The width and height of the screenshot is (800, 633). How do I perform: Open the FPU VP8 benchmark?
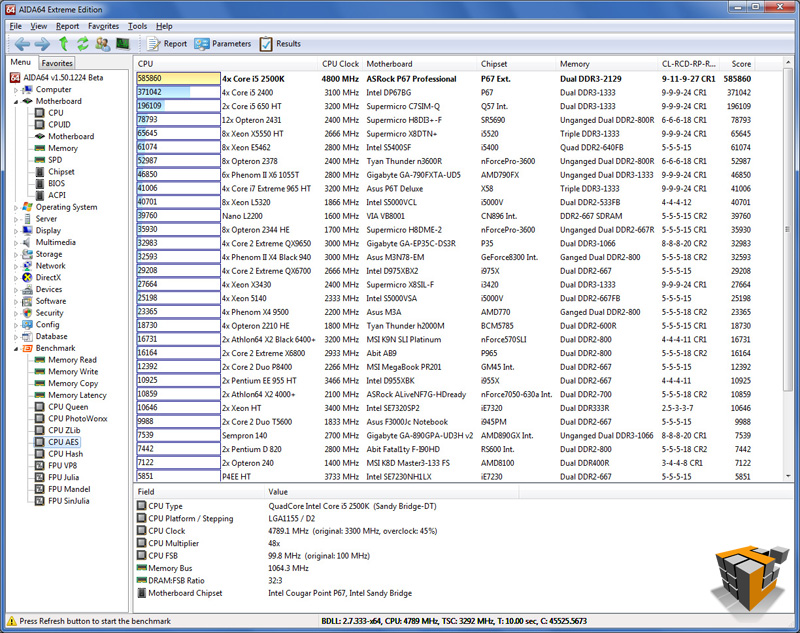click(62, 465)
